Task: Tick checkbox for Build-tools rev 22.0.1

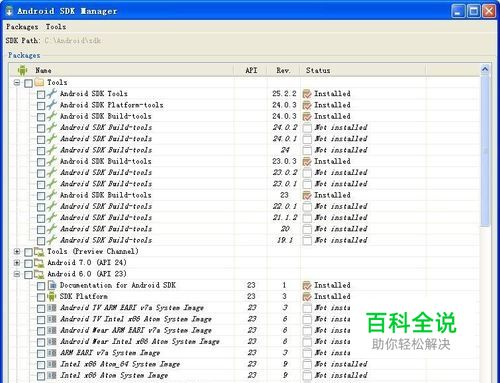Action: [41, 207]
